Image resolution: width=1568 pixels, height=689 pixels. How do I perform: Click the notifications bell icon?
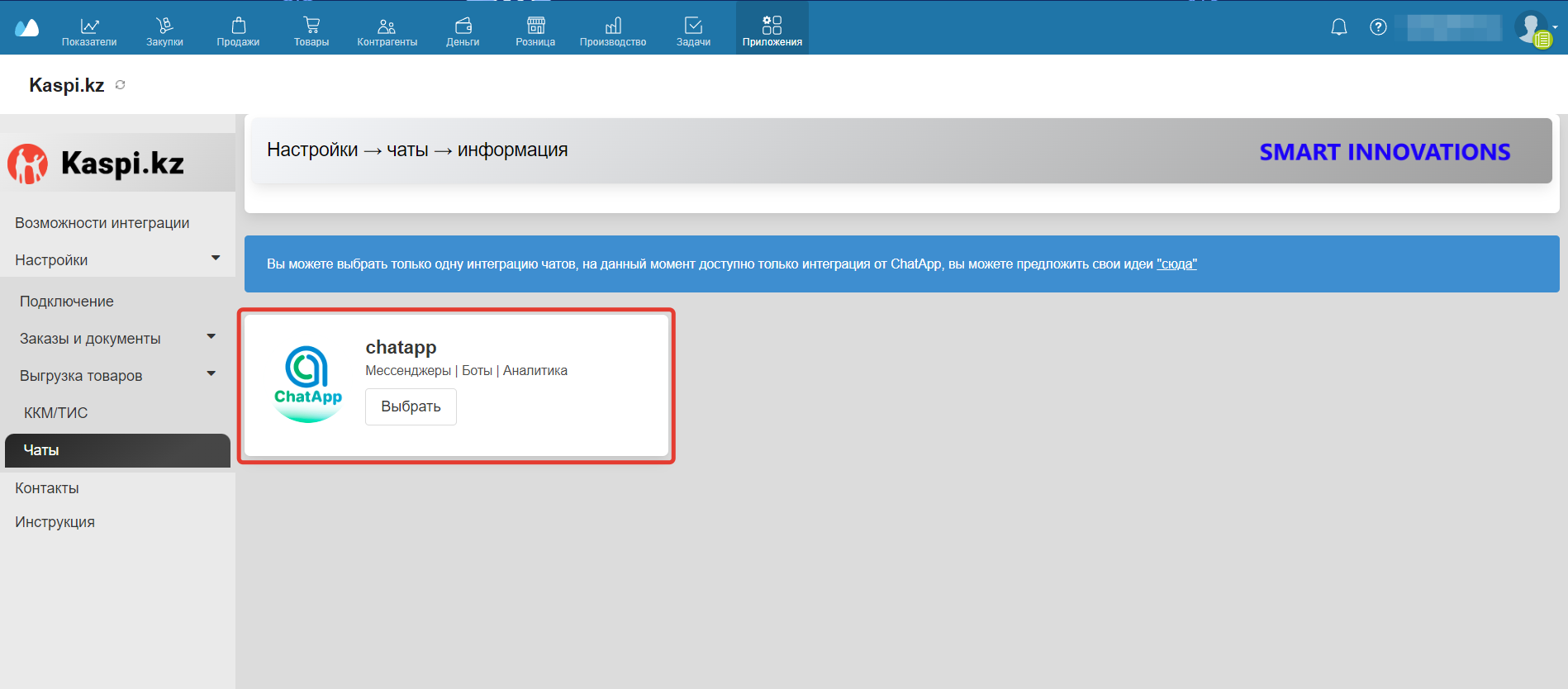1338,27
